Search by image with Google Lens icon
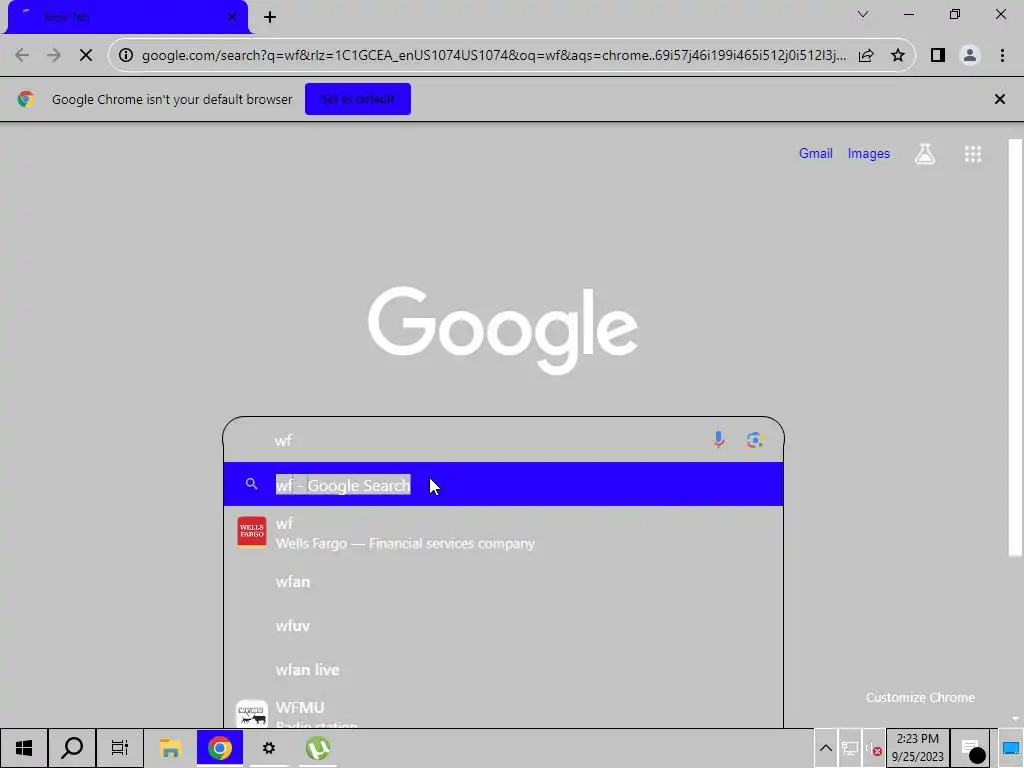Viewport: 1024px width, 768px height. pyautogui.click(x=755, y=440)
